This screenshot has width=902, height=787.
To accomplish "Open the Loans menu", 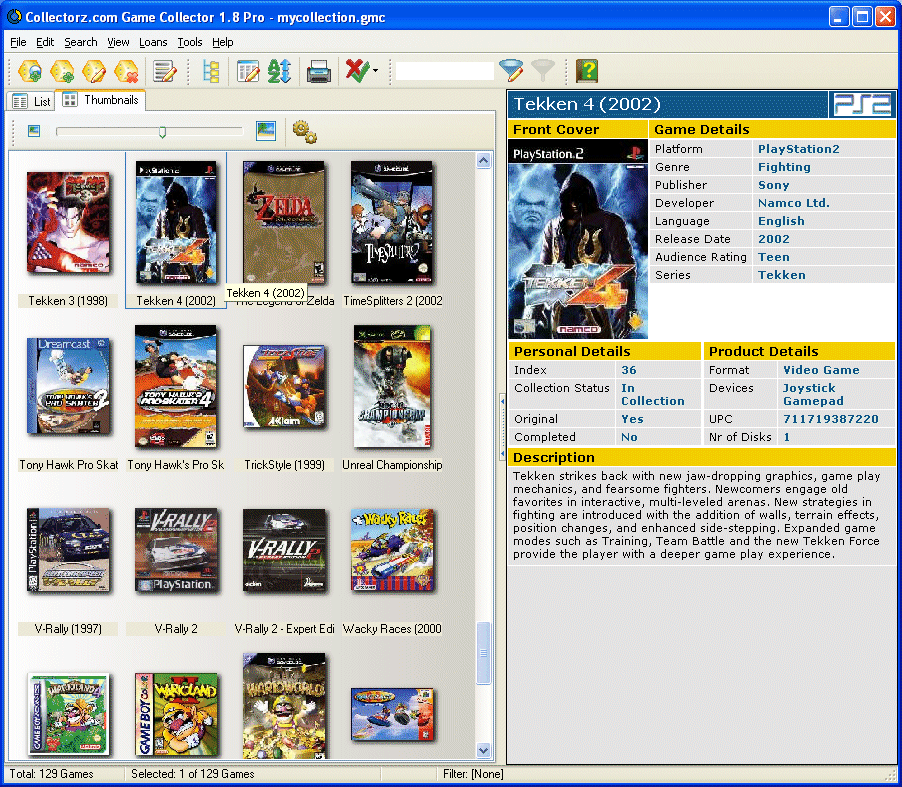I will 153,42.
